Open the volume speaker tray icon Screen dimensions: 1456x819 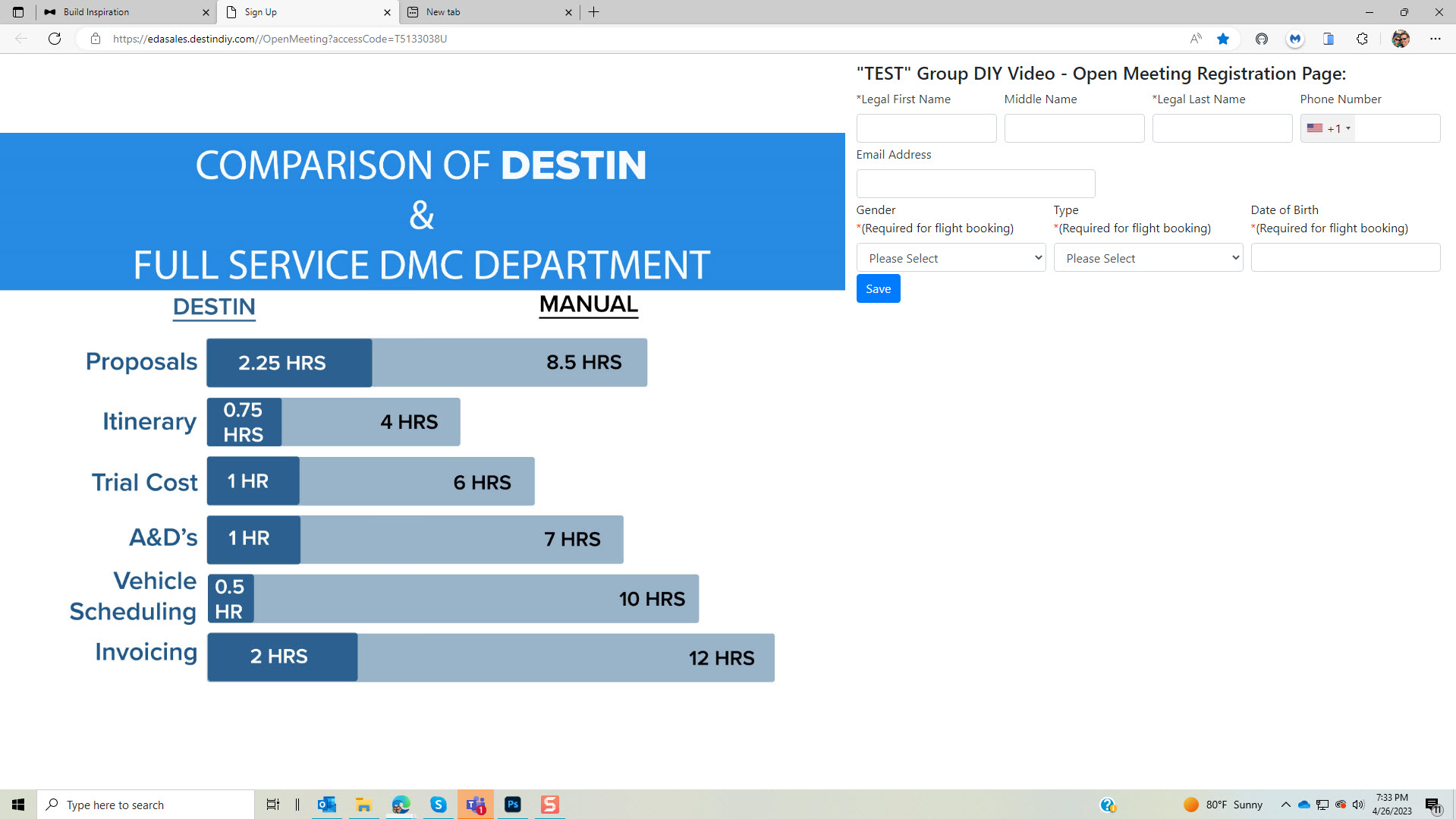tap(1358, 805)
